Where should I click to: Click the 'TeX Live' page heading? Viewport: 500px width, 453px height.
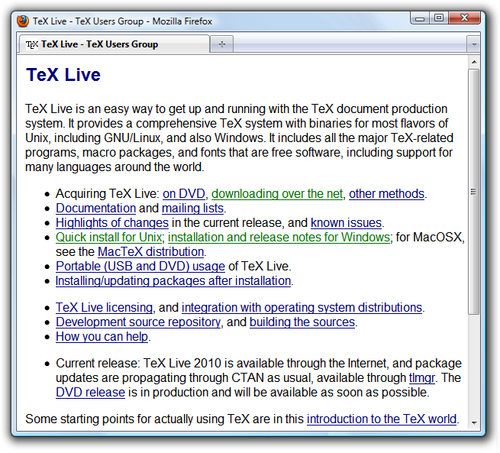point(63,75)
